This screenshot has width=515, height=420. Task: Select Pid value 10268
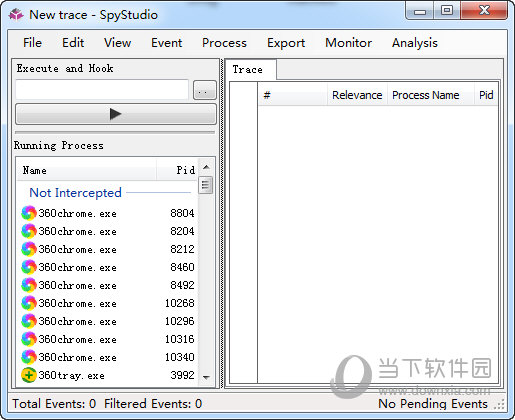(180, 303)
